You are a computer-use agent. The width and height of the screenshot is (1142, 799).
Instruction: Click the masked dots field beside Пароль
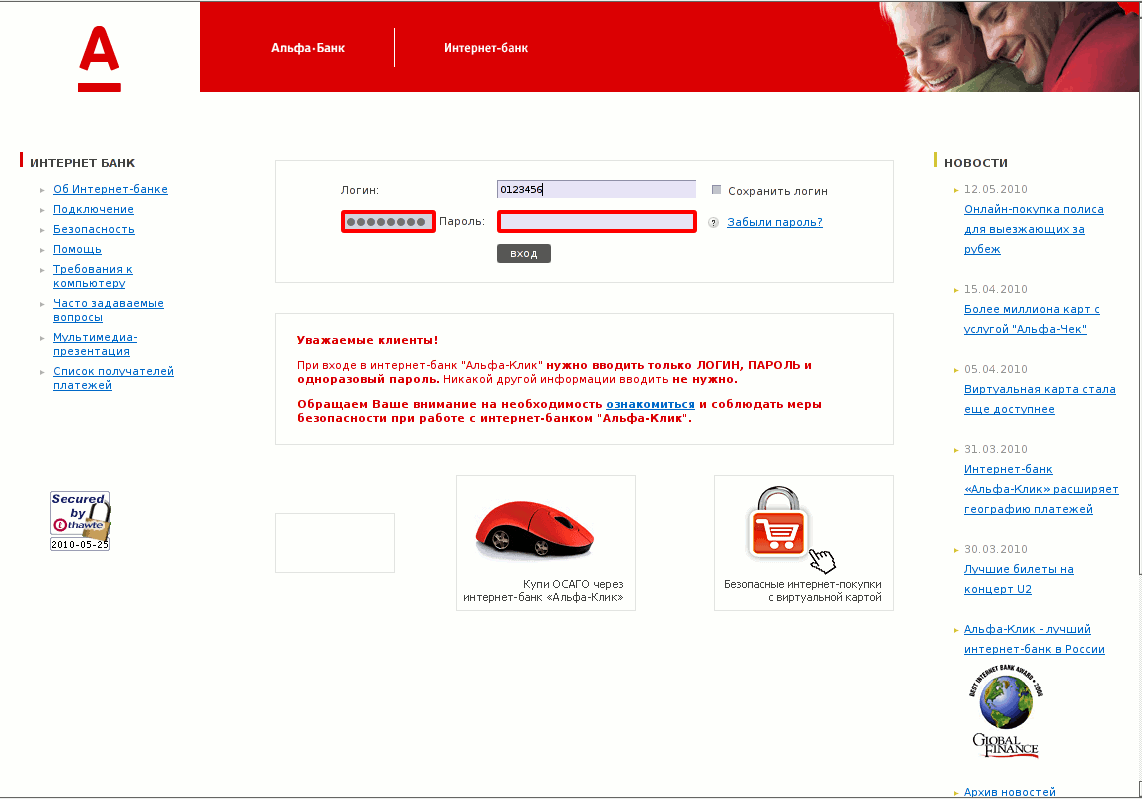pyautogui.click(x=388, y=221)
